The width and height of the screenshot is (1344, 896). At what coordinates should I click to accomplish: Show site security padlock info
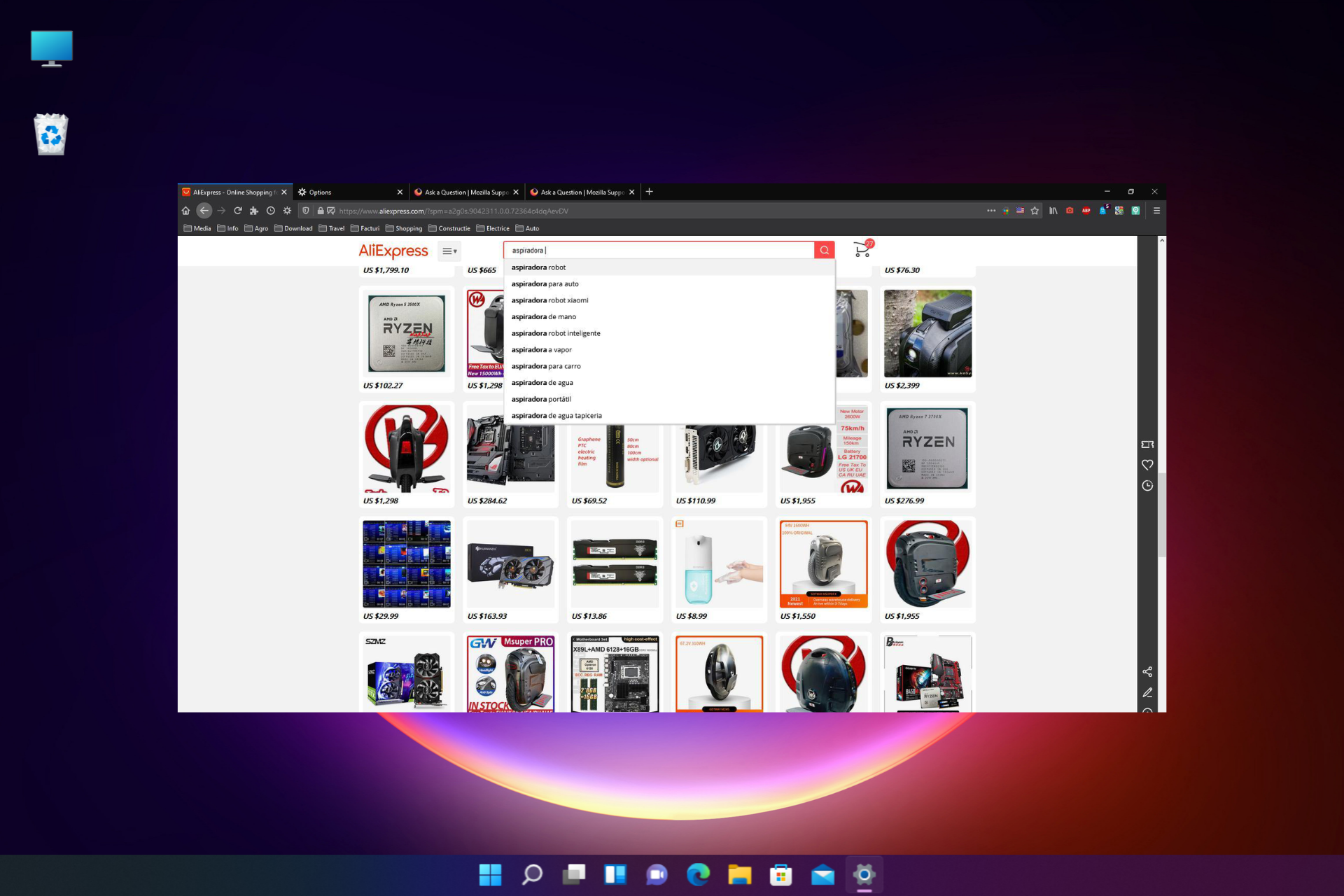[321, 211]
